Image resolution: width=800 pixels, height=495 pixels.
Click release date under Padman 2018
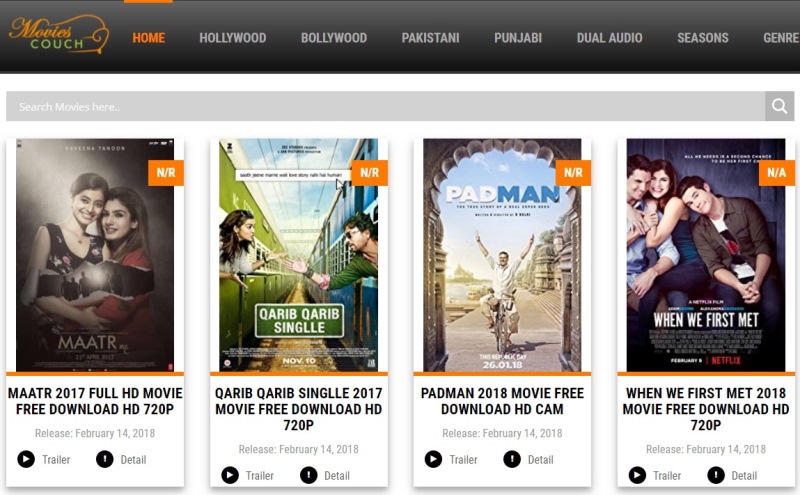[x=502, y=433]
